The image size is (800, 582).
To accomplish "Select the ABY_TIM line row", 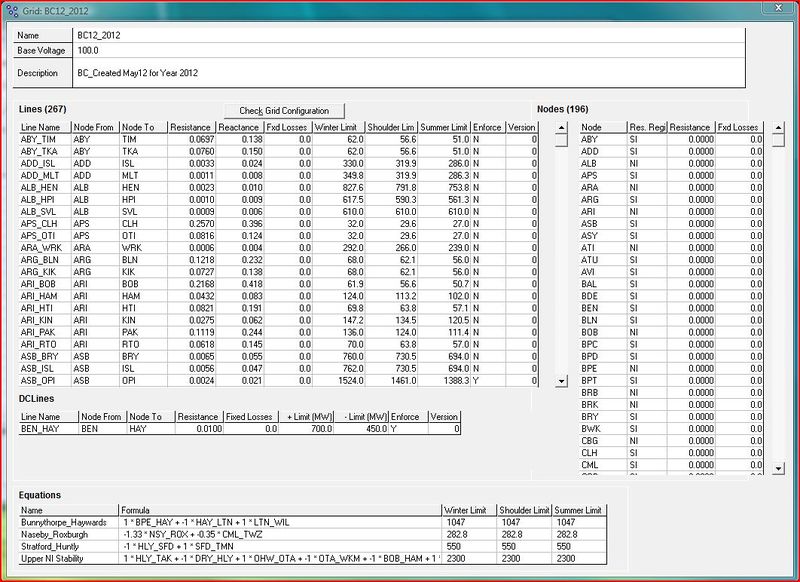I will 279,139.
